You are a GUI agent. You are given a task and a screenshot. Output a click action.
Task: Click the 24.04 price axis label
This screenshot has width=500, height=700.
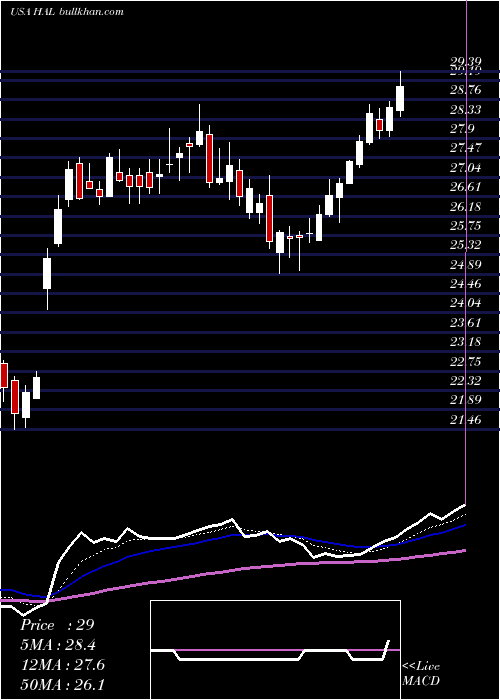pyautogui.click(x=465, y=304)
